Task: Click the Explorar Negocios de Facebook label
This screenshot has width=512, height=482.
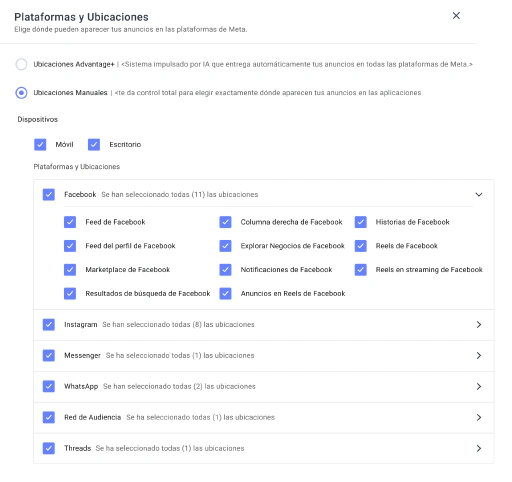Action: pos(292,246)
